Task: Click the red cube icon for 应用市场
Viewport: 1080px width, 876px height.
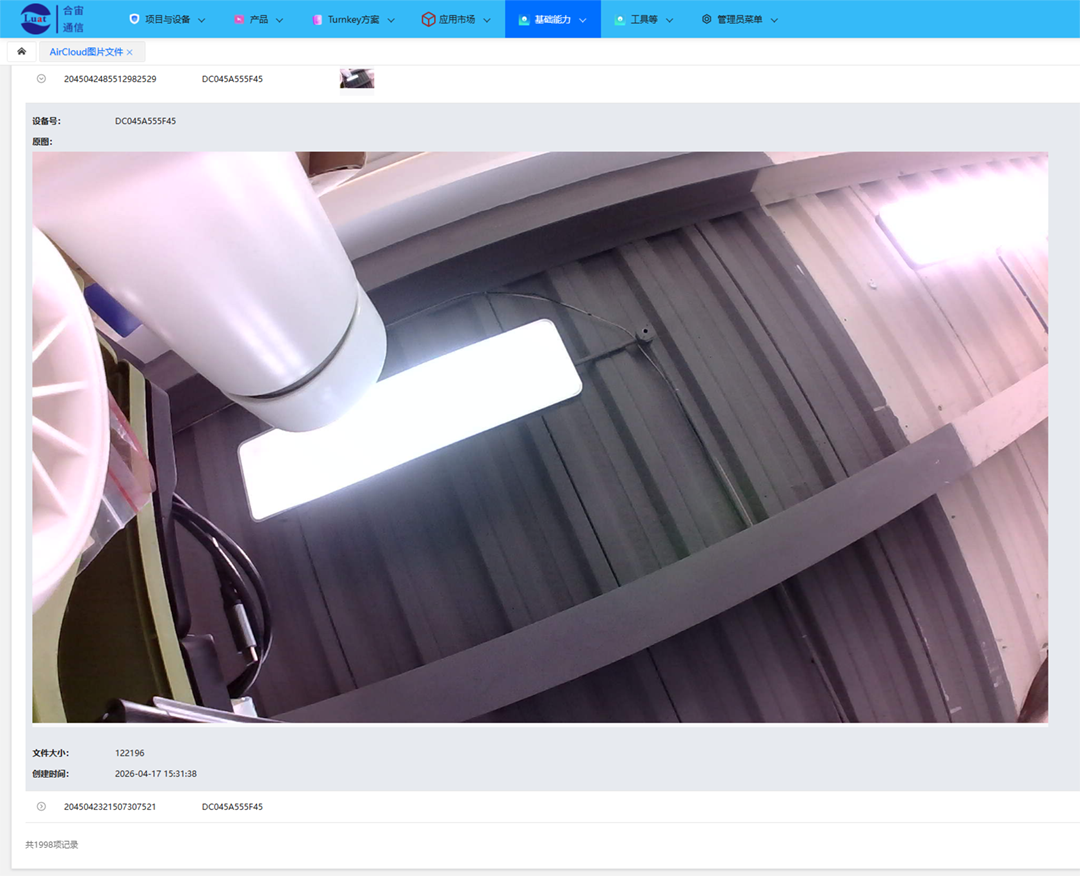Action: coord(428,19)
